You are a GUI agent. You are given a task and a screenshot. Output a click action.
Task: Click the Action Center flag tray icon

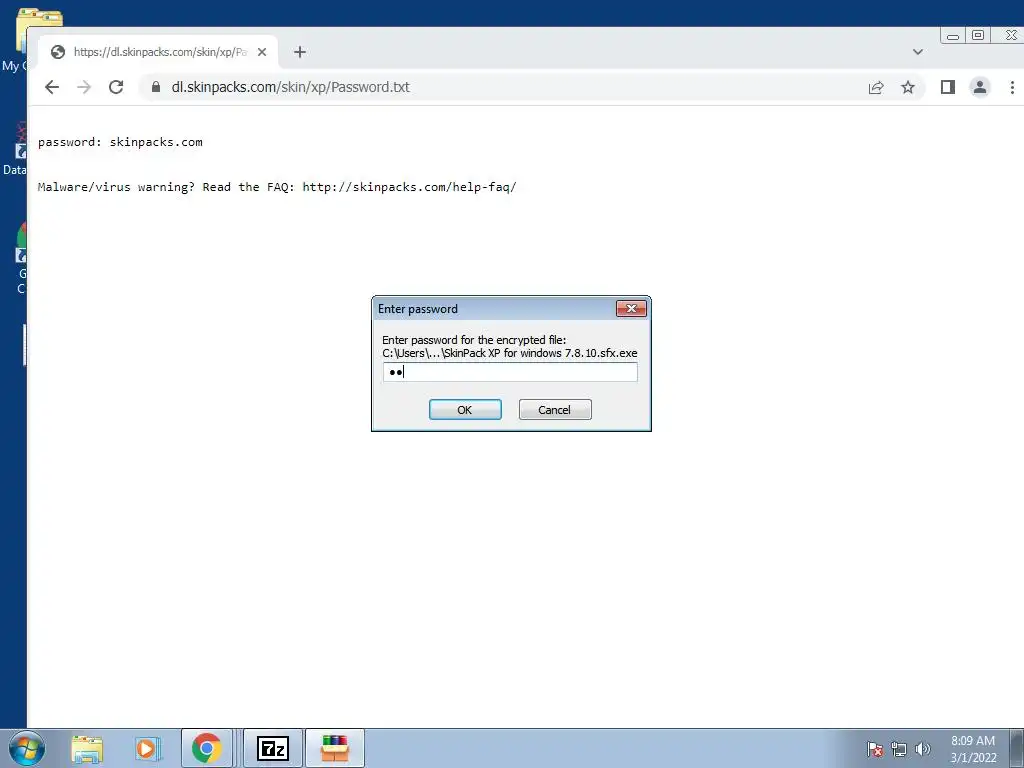tap(874, 749)
